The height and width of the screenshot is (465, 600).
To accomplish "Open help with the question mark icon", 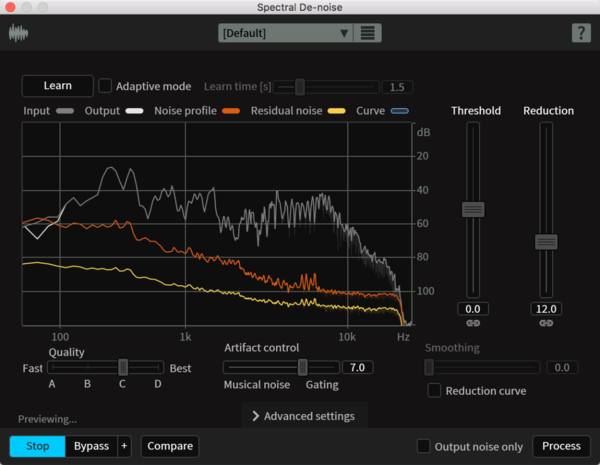I will tap(580, 33).
